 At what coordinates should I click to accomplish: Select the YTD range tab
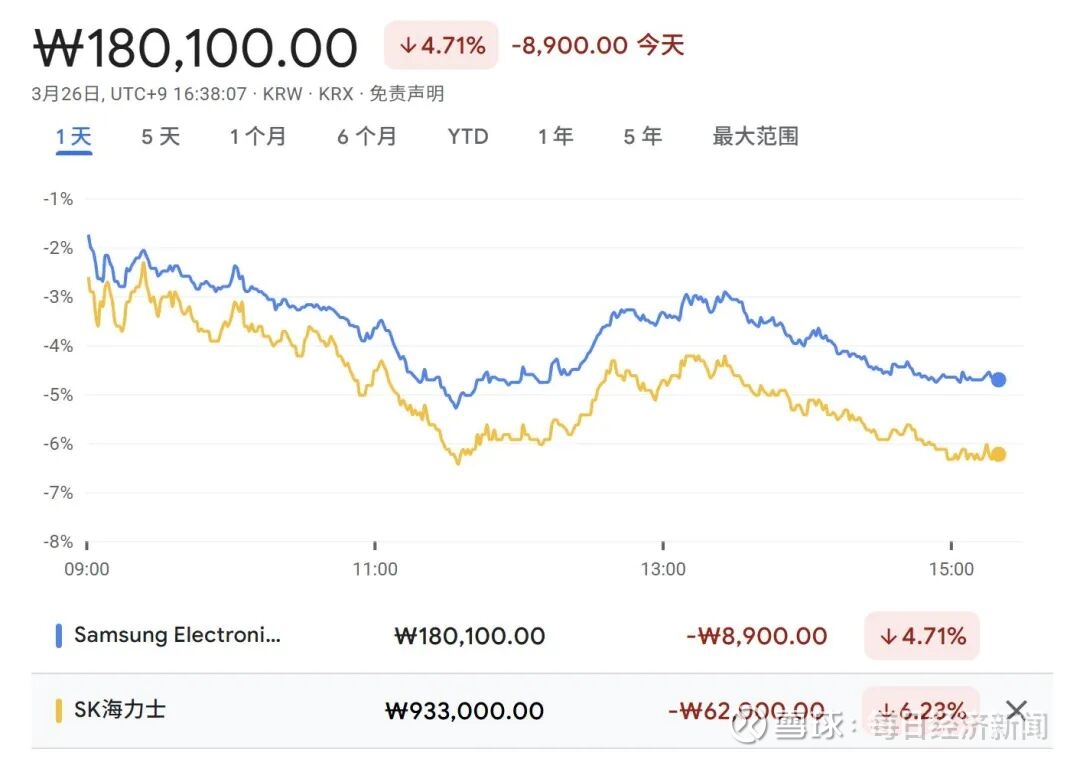point(468,136)
